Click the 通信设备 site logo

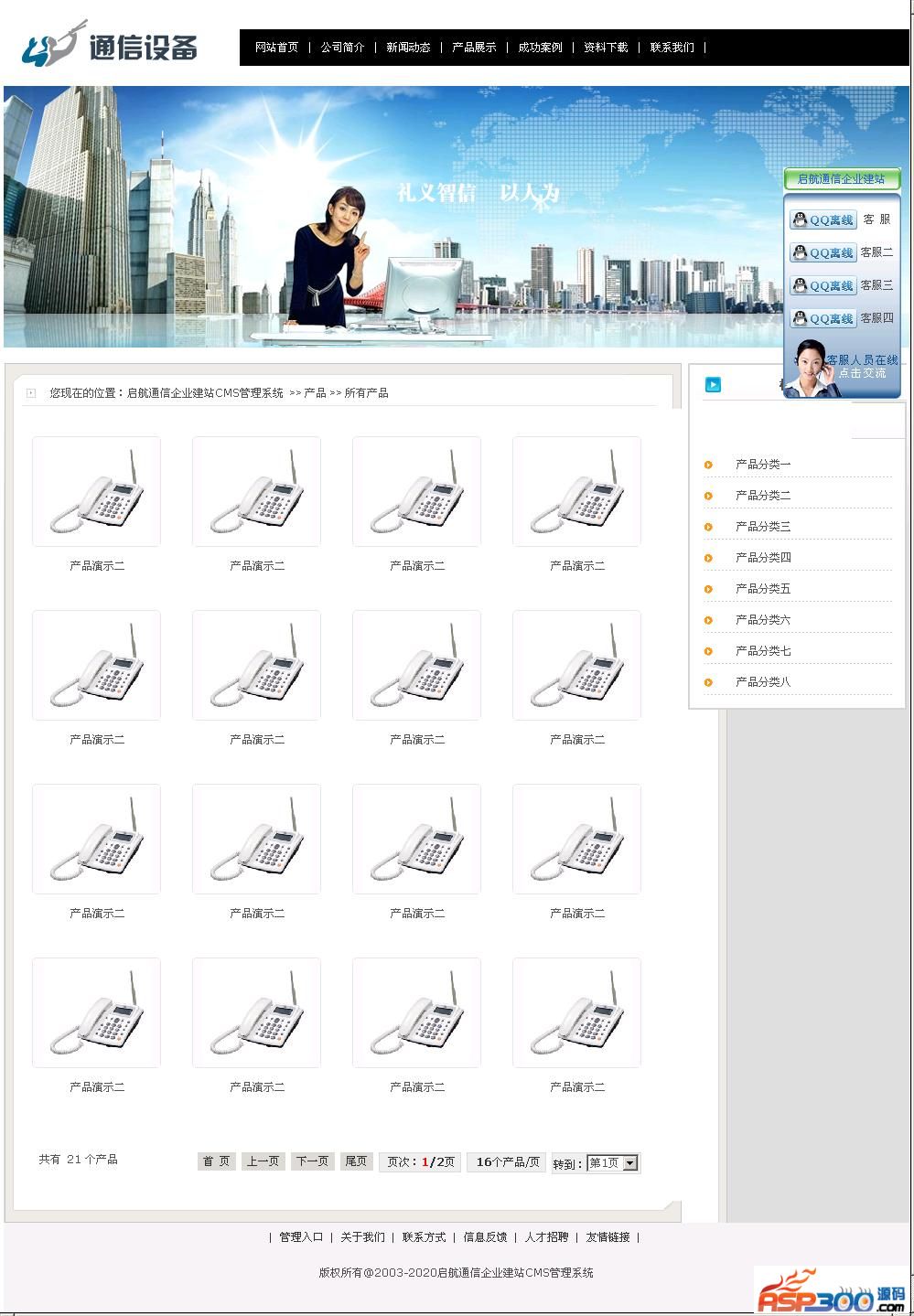tap(110, 47)
